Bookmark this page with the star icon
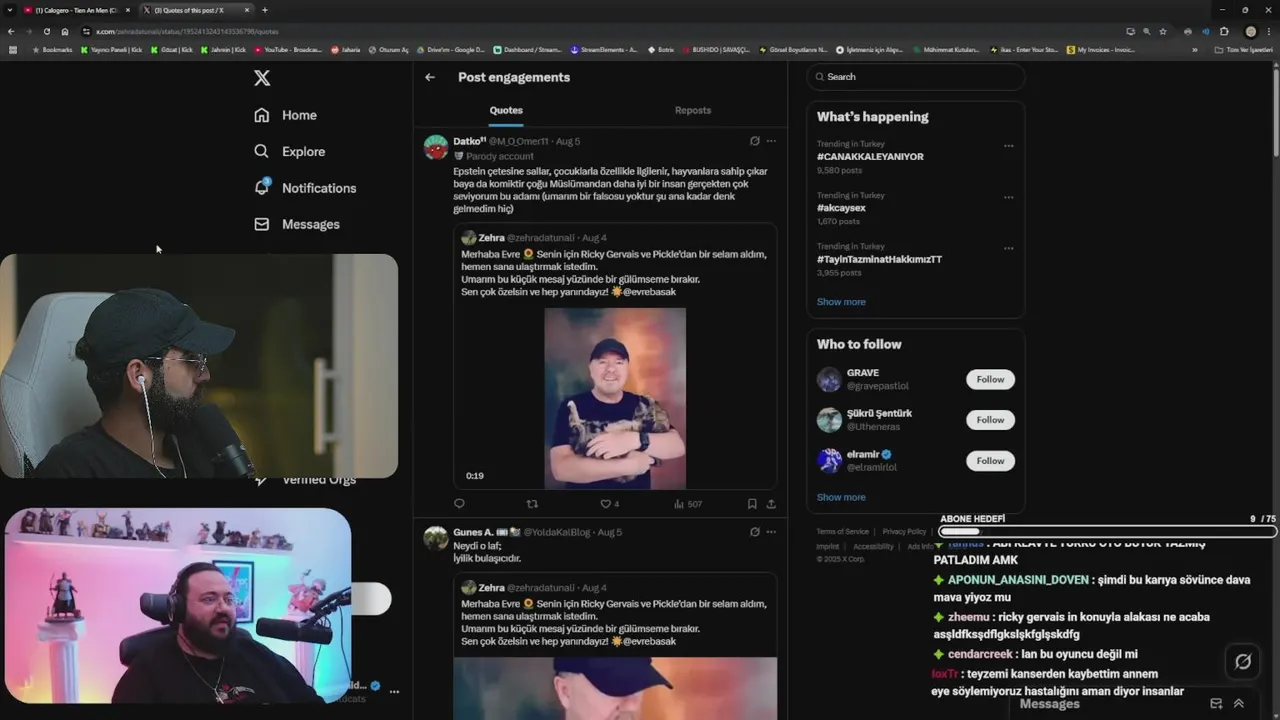Screen dimensions: 1280x720 point(1163,31)
